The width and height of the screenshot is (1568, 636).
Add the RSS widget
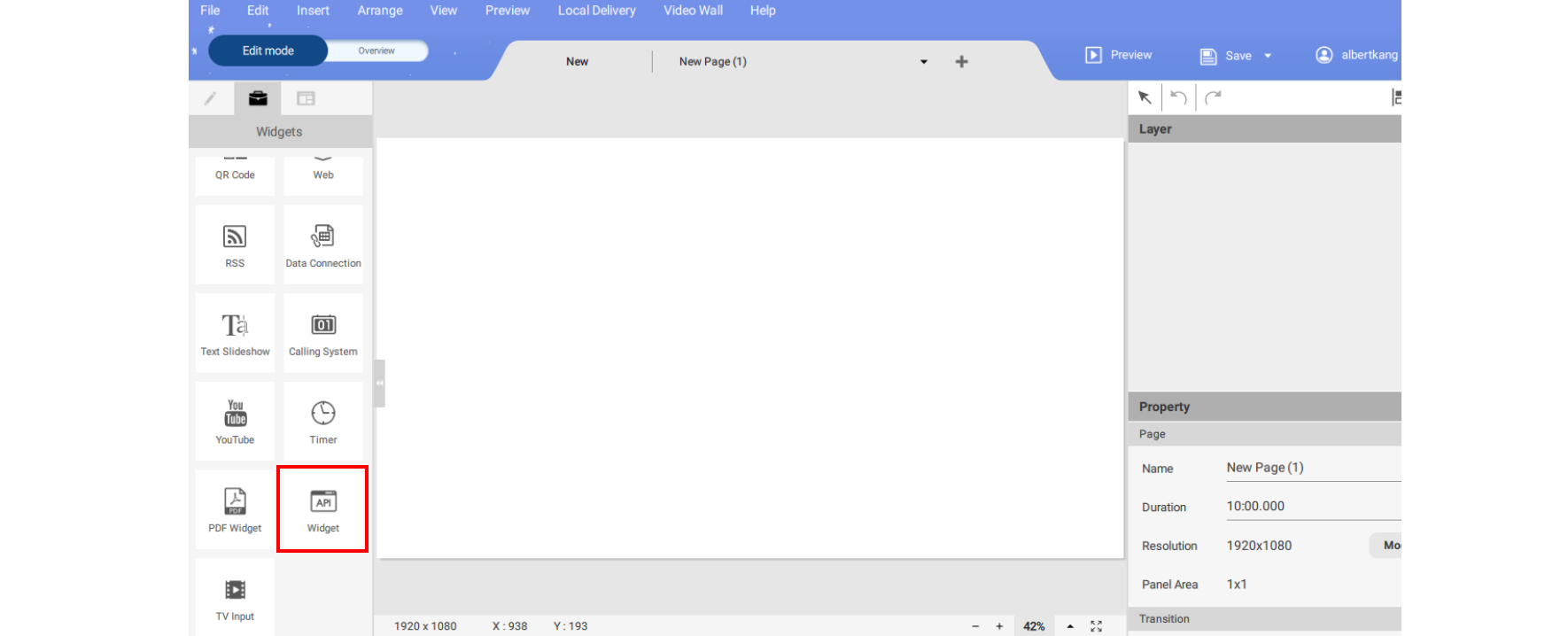[235, 244]
